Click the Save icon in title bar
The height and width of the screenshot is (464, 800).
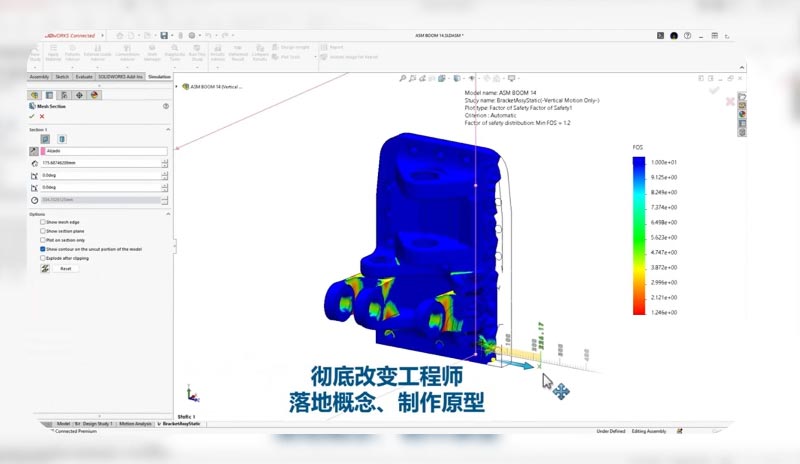(x=164, y=35)
